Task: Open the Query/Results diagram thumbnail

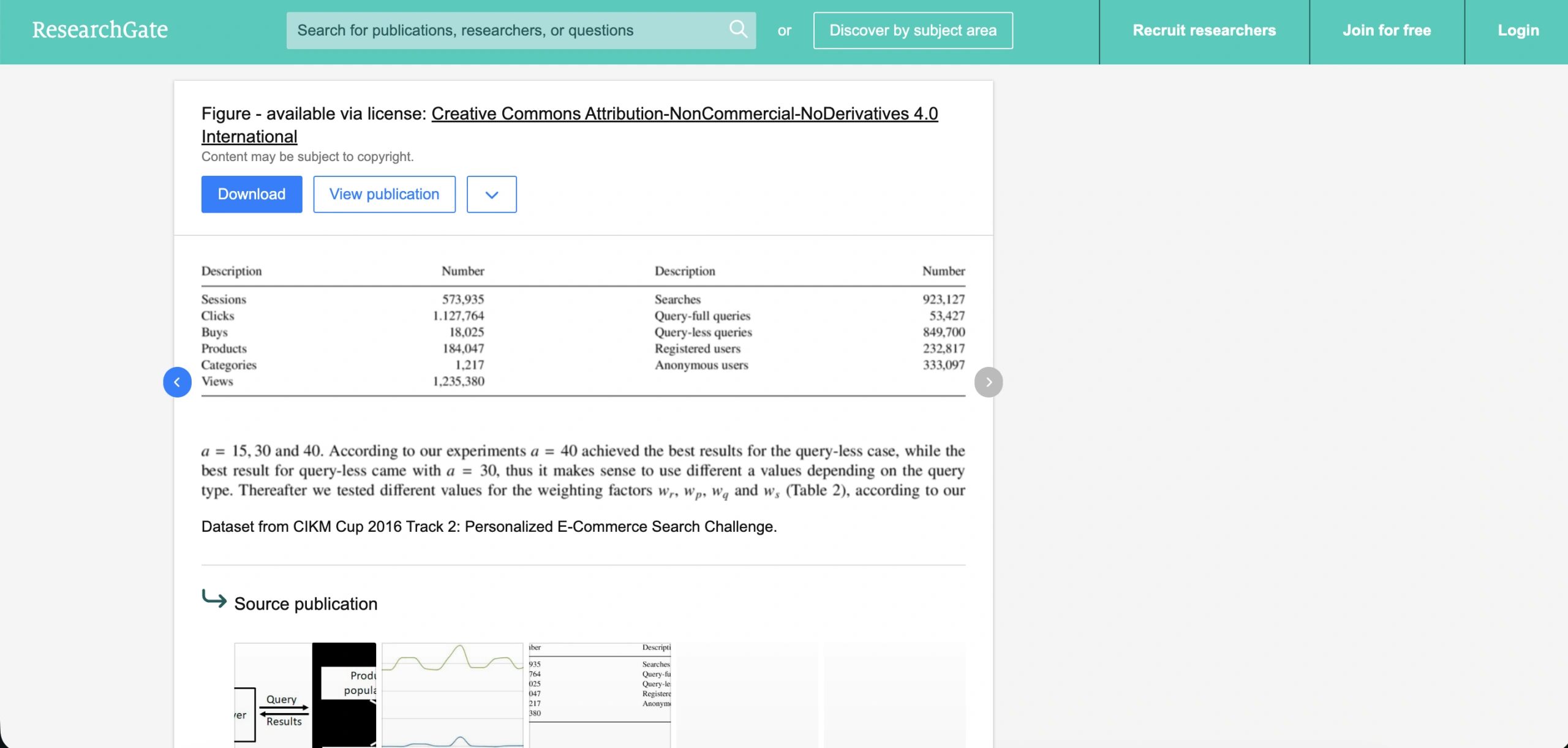Action: 305,695
